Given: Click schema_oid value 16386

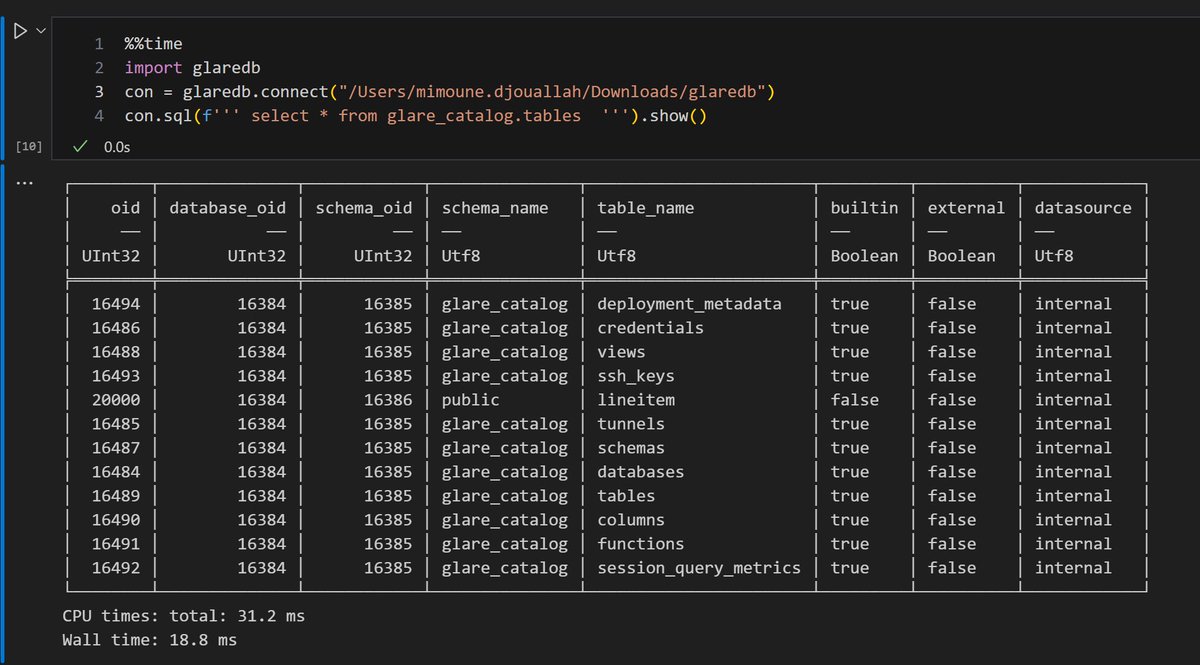Looking at the screenshot, I should point(388,400).
